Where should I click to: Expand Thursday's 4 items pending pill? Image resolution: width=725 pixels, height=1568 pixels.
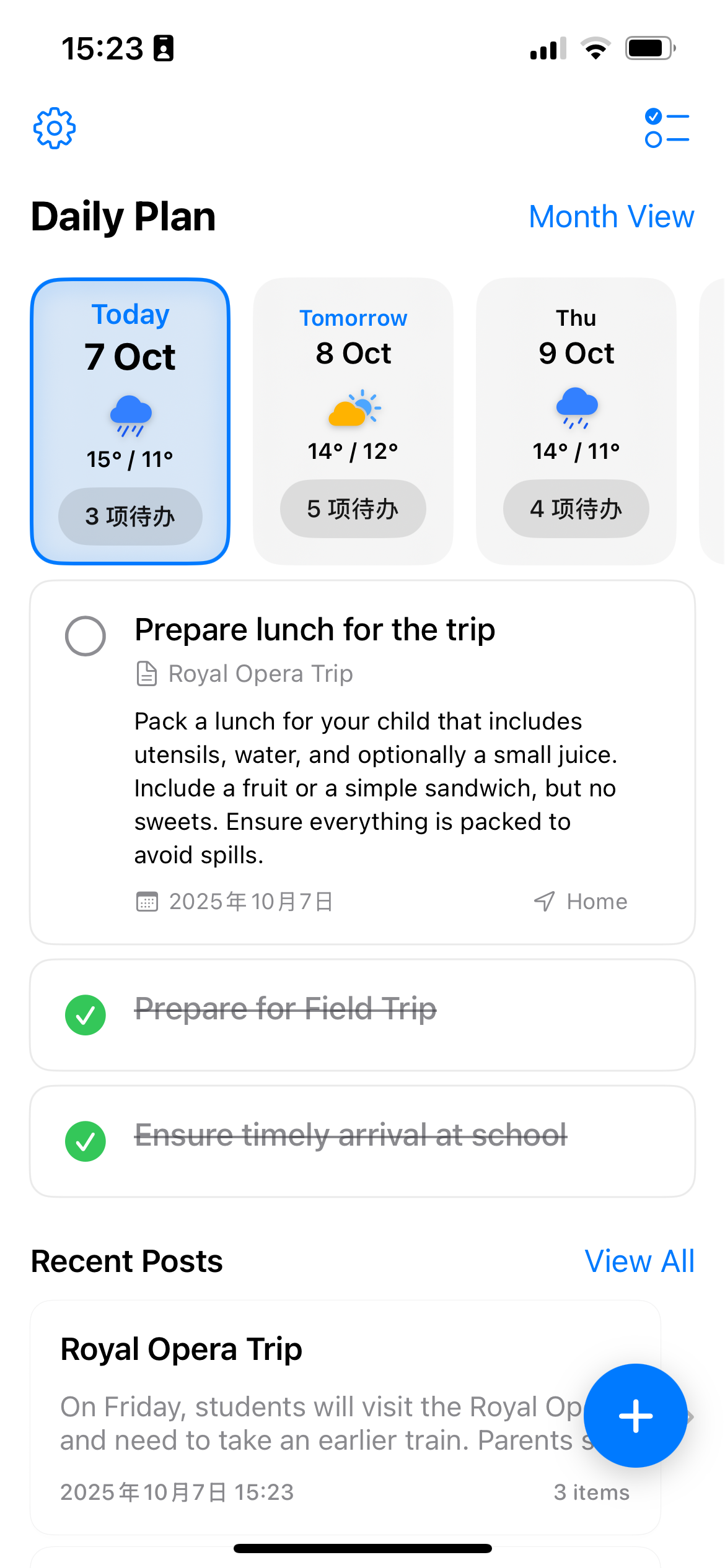576,509
